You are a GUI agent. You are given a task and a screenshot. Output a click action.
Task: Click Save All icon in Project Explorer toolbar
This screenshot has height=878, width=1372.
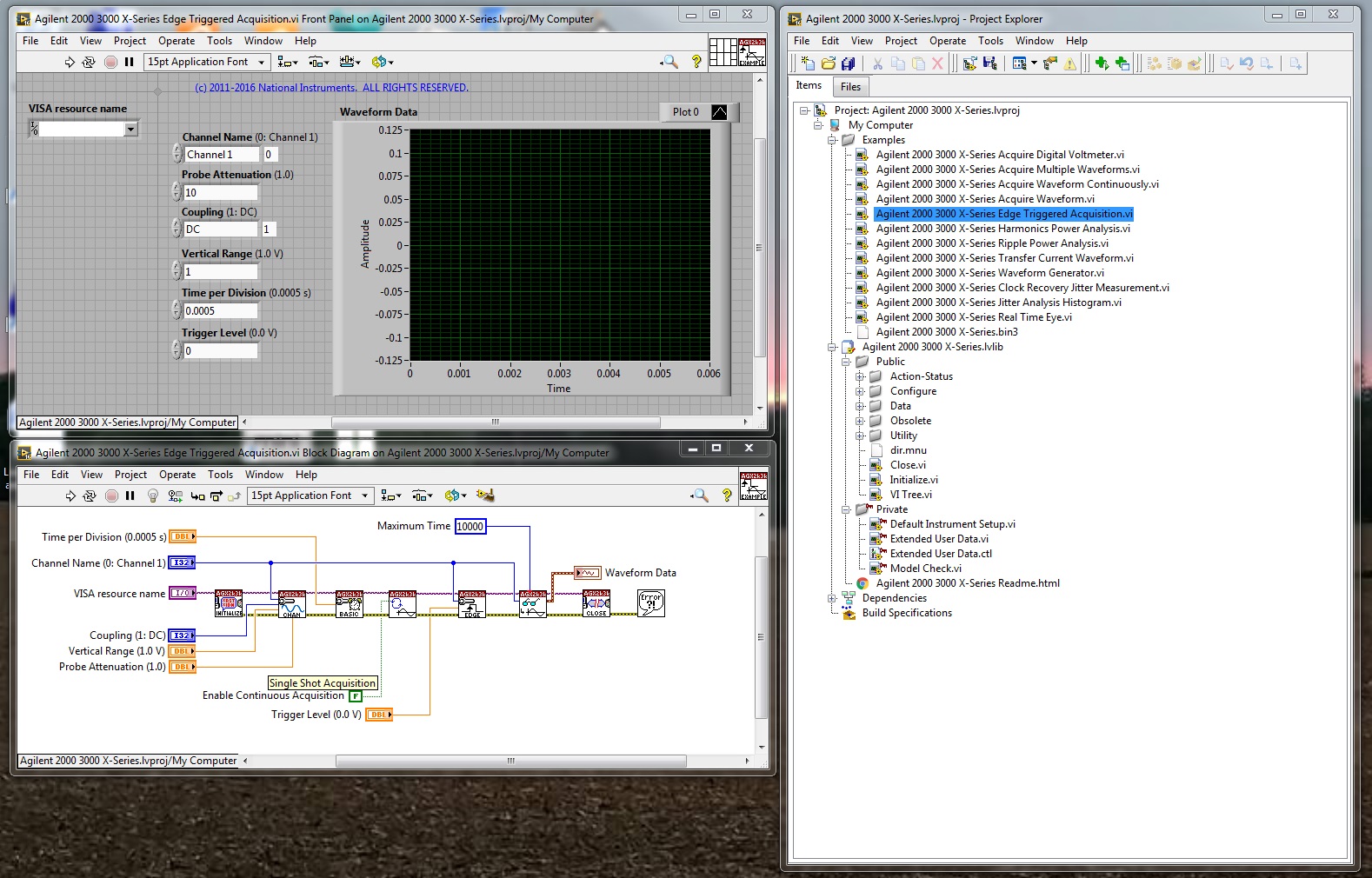pos(848,63)
